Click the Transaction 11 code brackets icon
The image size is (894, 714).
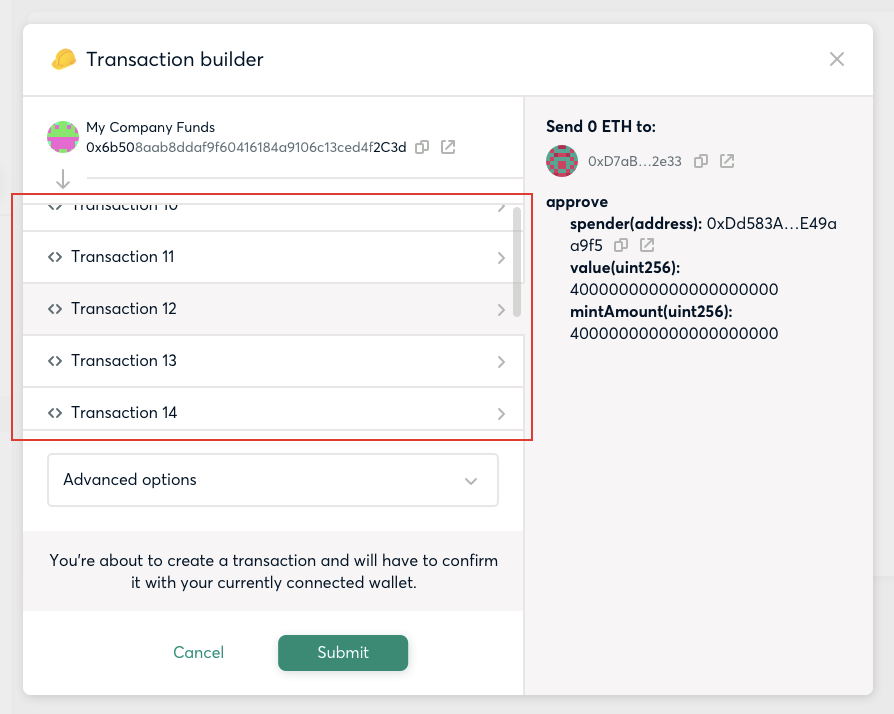(x=55, y=257)
